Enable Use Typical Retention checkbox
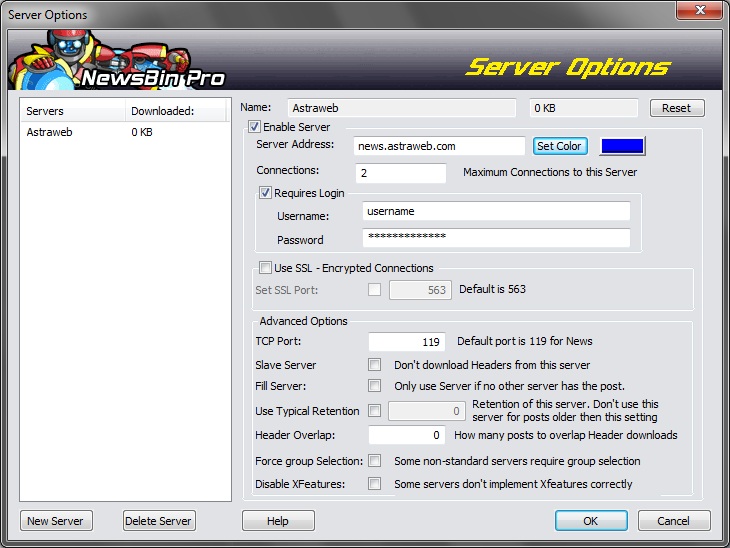This screenshot has width=730, height=548. pos(374,411)
